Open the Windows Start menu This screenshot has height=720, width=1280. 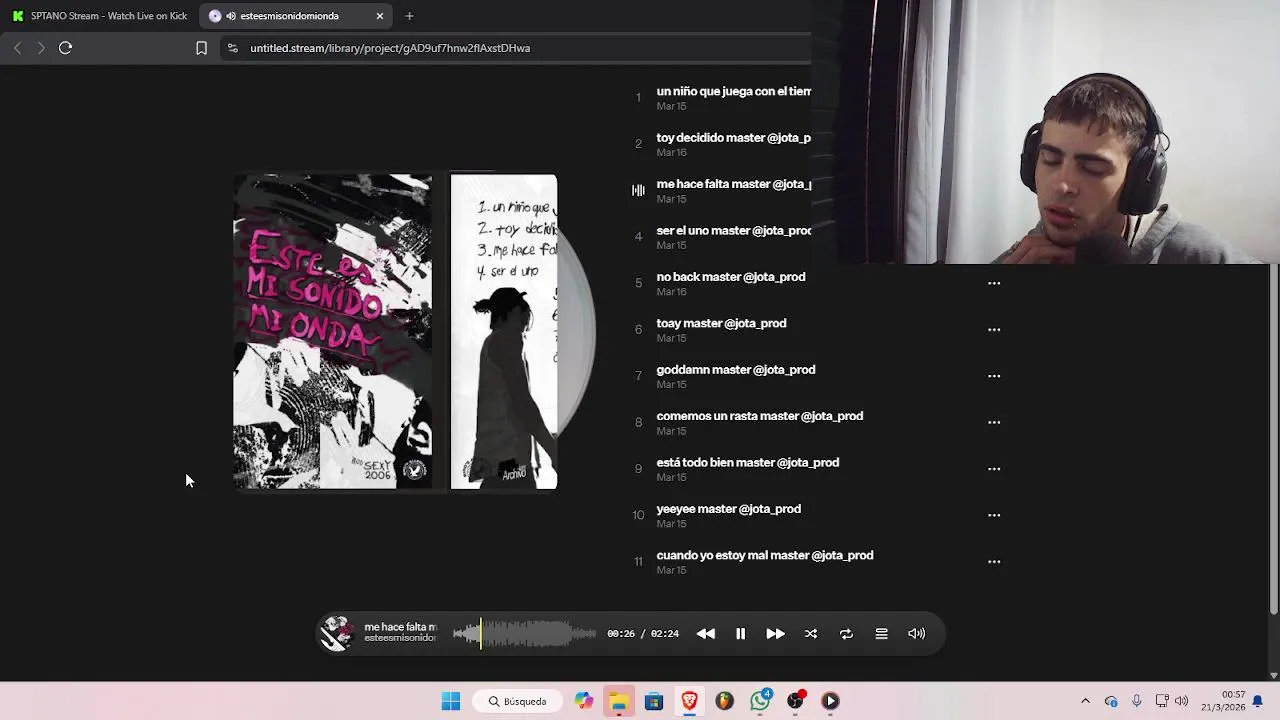coord(451,701)
